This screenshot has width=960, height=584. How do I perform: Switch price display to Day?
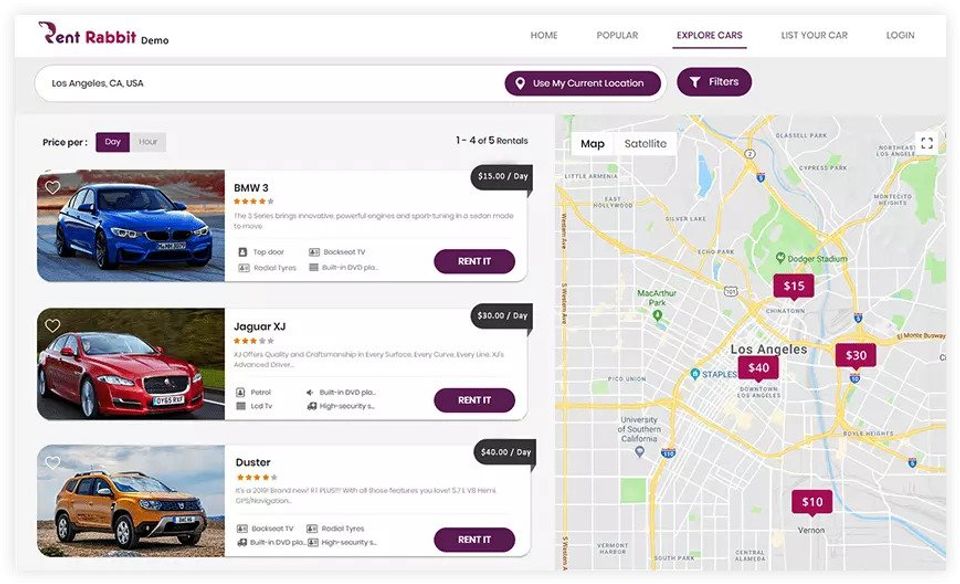pos(113,142)
